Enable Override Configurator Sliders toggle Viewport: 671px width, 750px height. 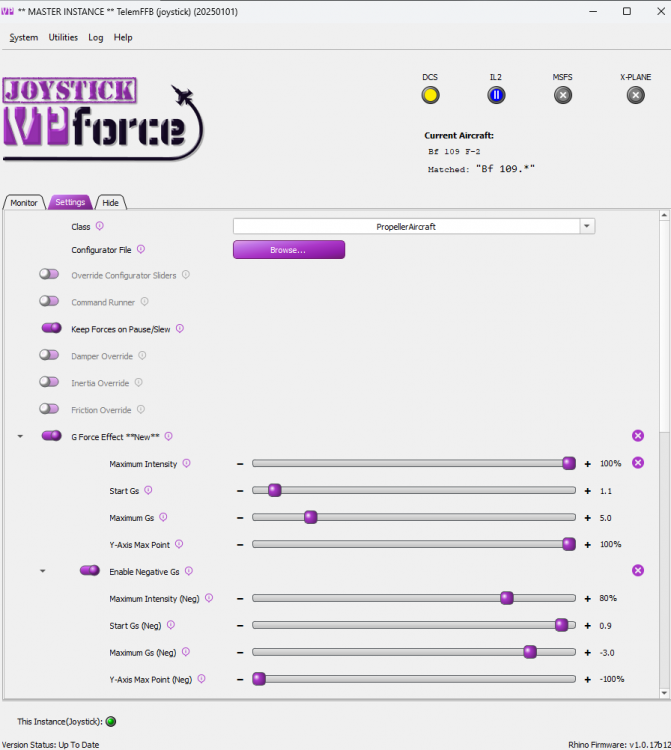[x=49, y=274]
